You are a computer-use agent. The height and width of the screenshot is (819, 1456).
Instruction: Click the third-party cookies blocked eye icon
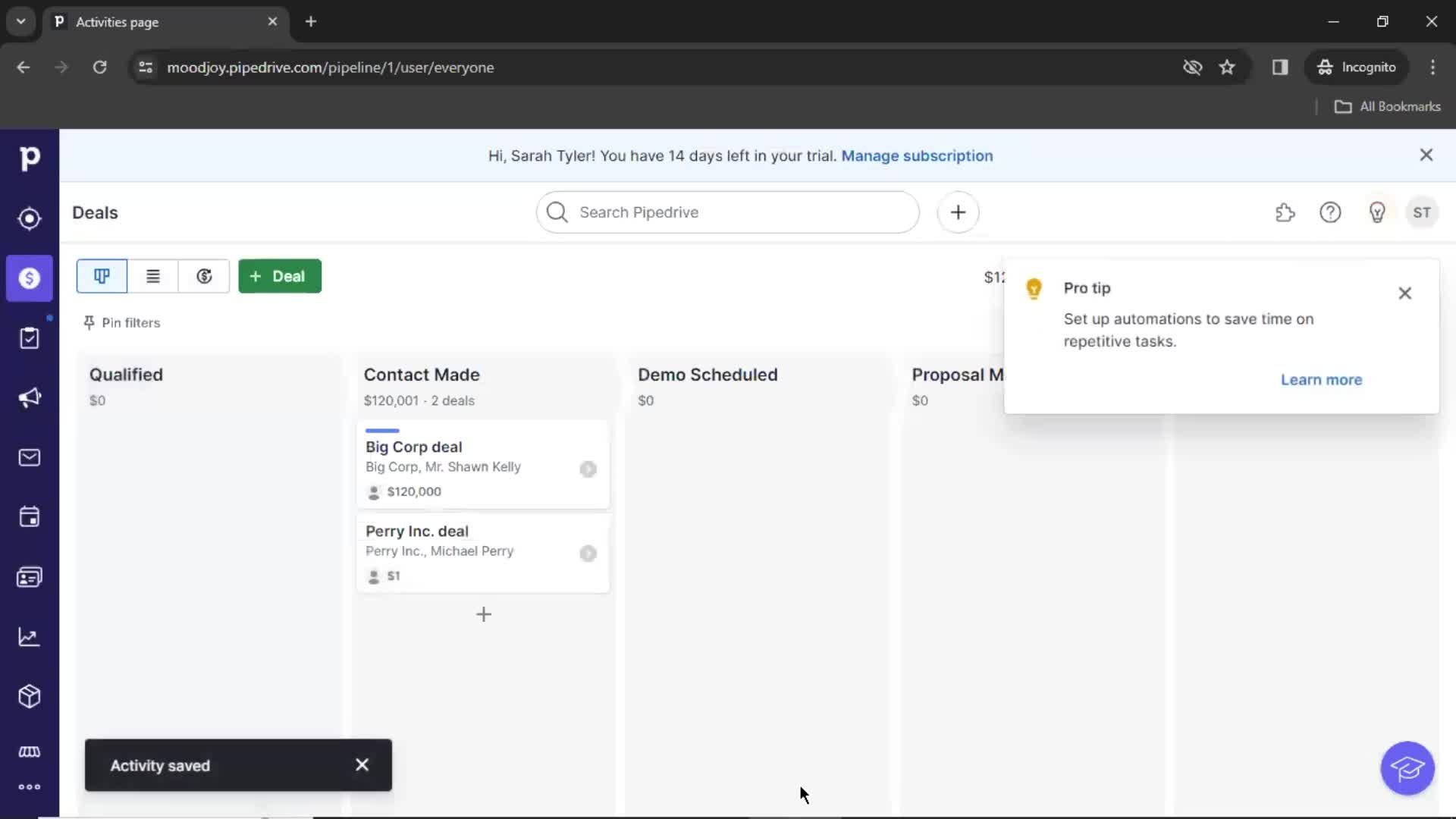coord(1192,67)
